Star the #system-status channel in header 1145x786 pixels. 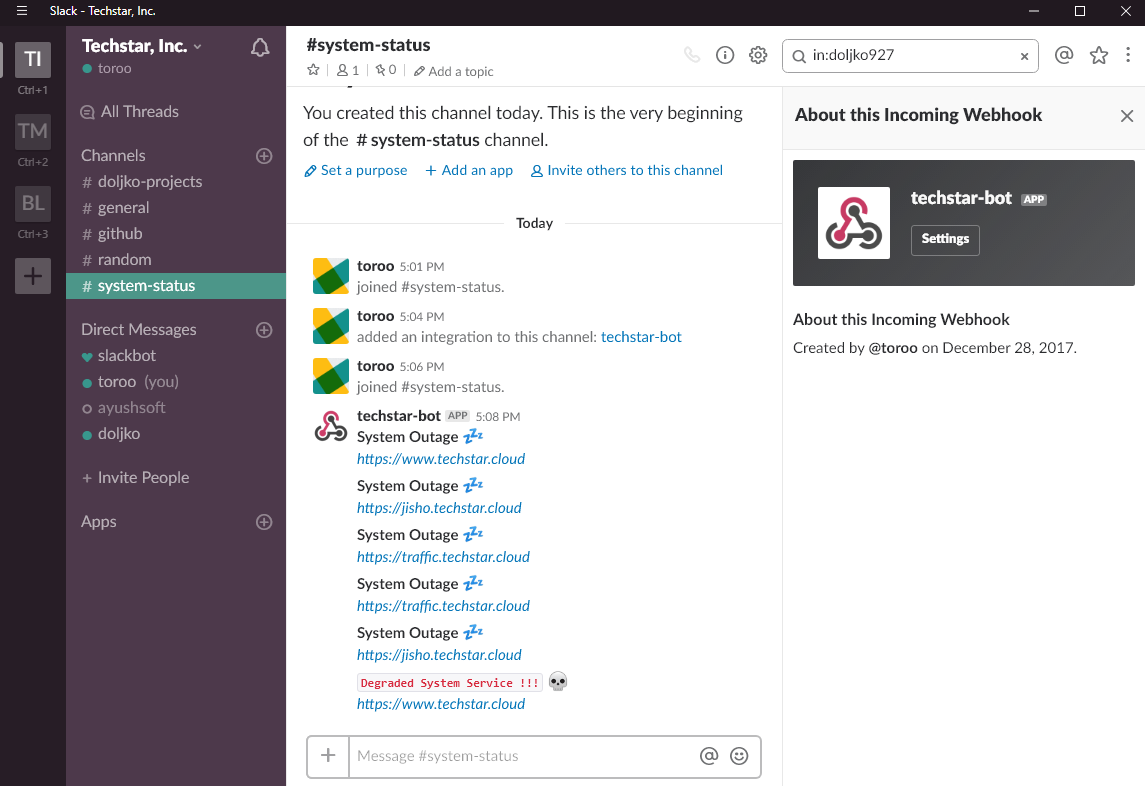pos(313,70)
